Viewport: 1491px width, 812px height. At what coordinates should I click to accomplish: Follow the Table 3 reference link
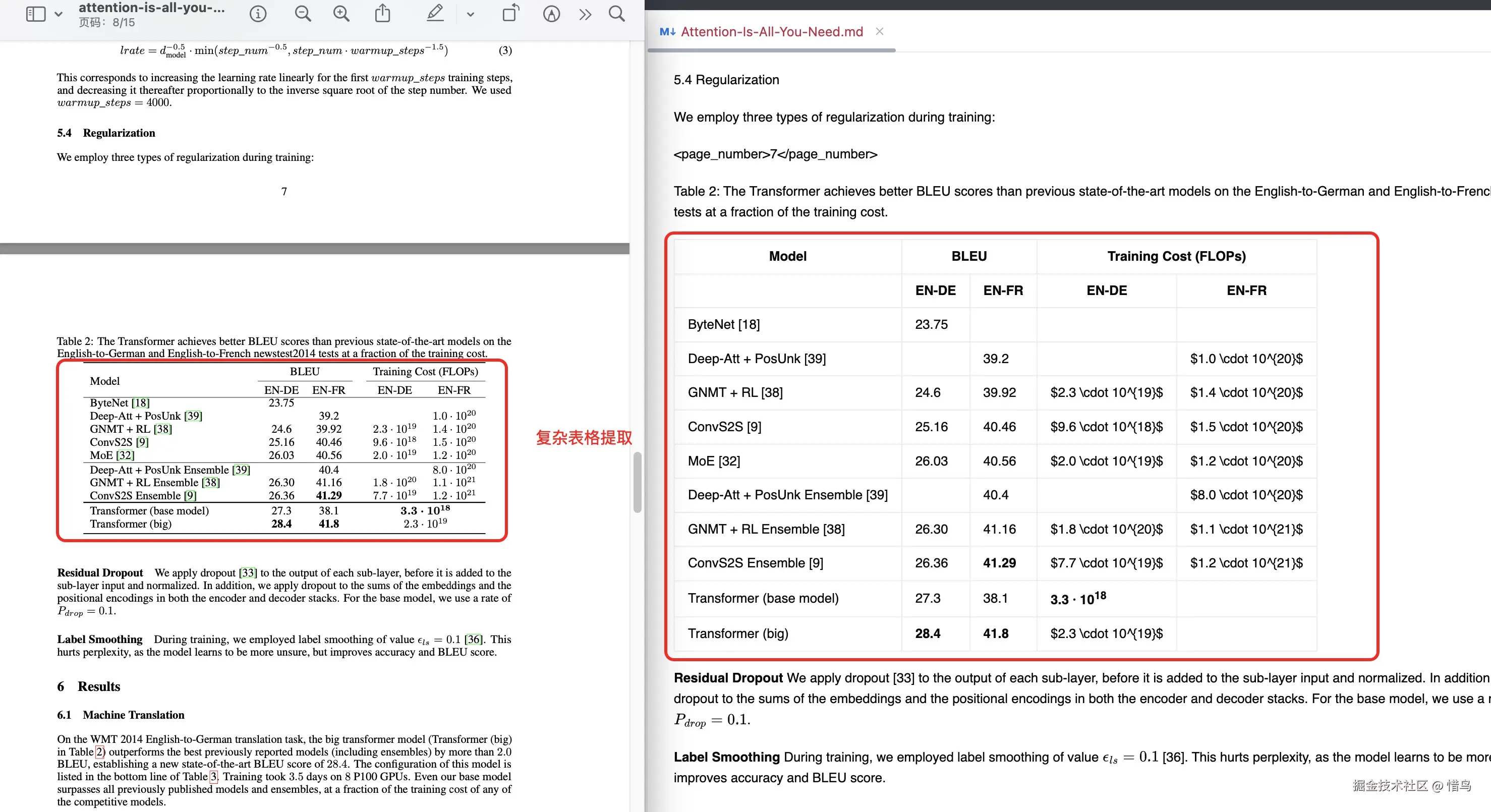pyautogui.click(x=213, y=776)
